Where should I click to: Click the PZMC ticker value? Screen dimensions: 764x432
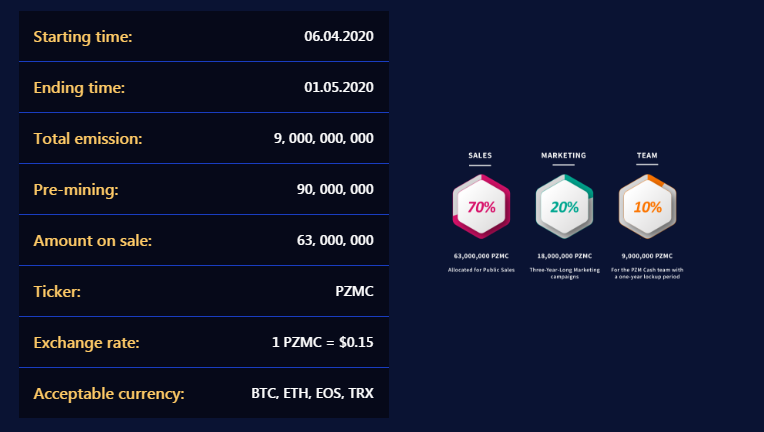click(x=354, y=291)
